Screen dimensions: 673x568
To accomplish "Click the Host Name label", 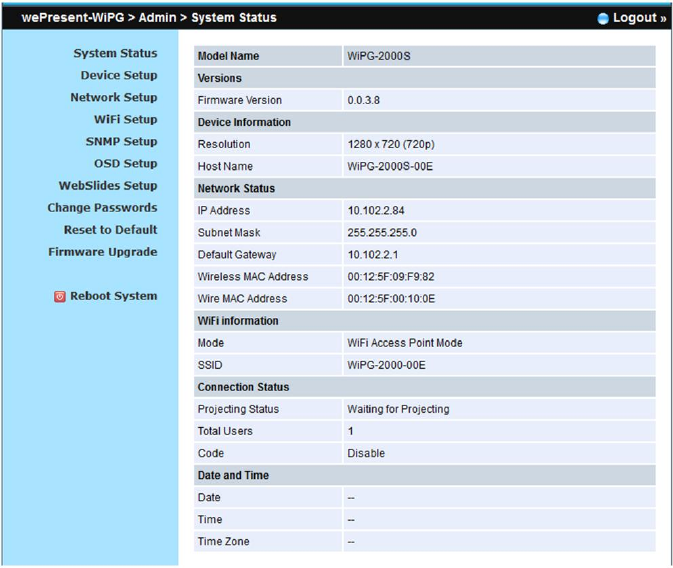I will pyautogui.click(x=225, y=167).
